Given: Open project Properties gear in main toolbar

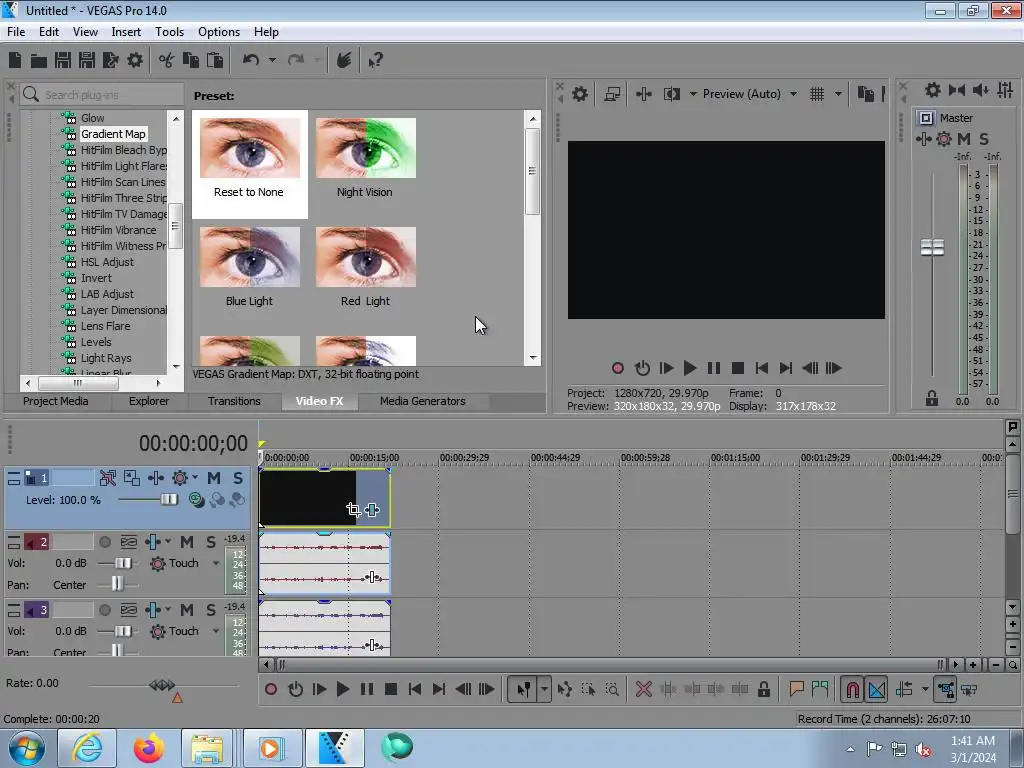Looking at the screenshot, I should tap(135, 60).
